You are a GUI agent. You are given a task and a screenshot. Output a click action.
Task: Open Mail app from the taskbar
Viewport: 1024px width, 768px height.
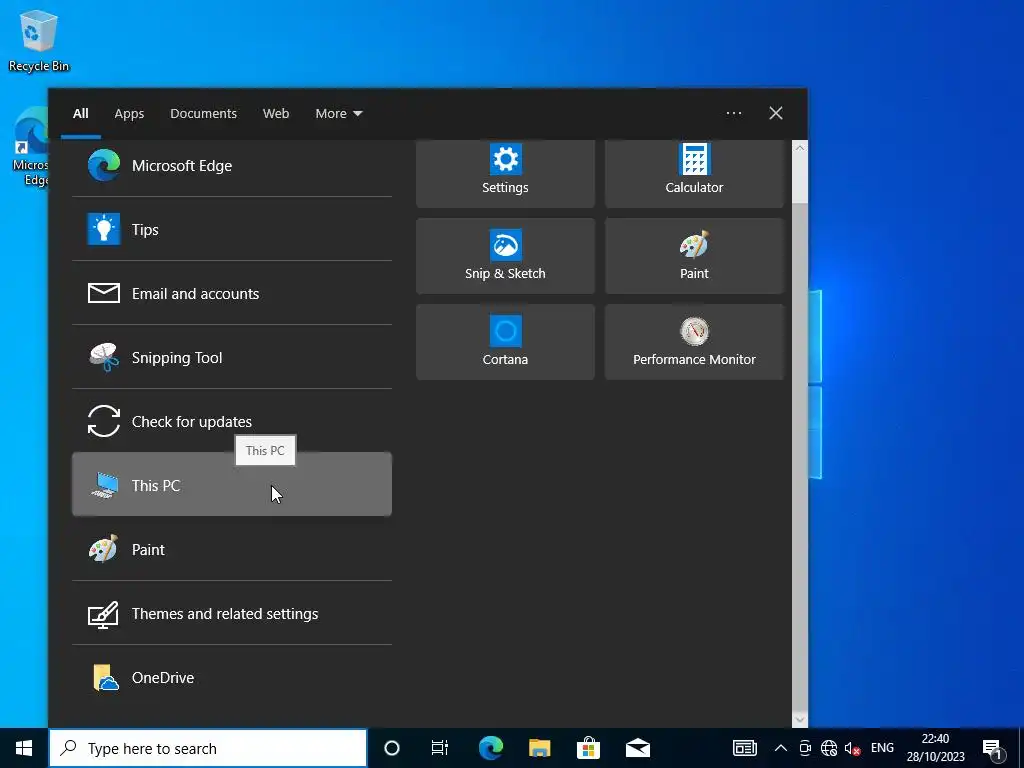pos(637,748)
